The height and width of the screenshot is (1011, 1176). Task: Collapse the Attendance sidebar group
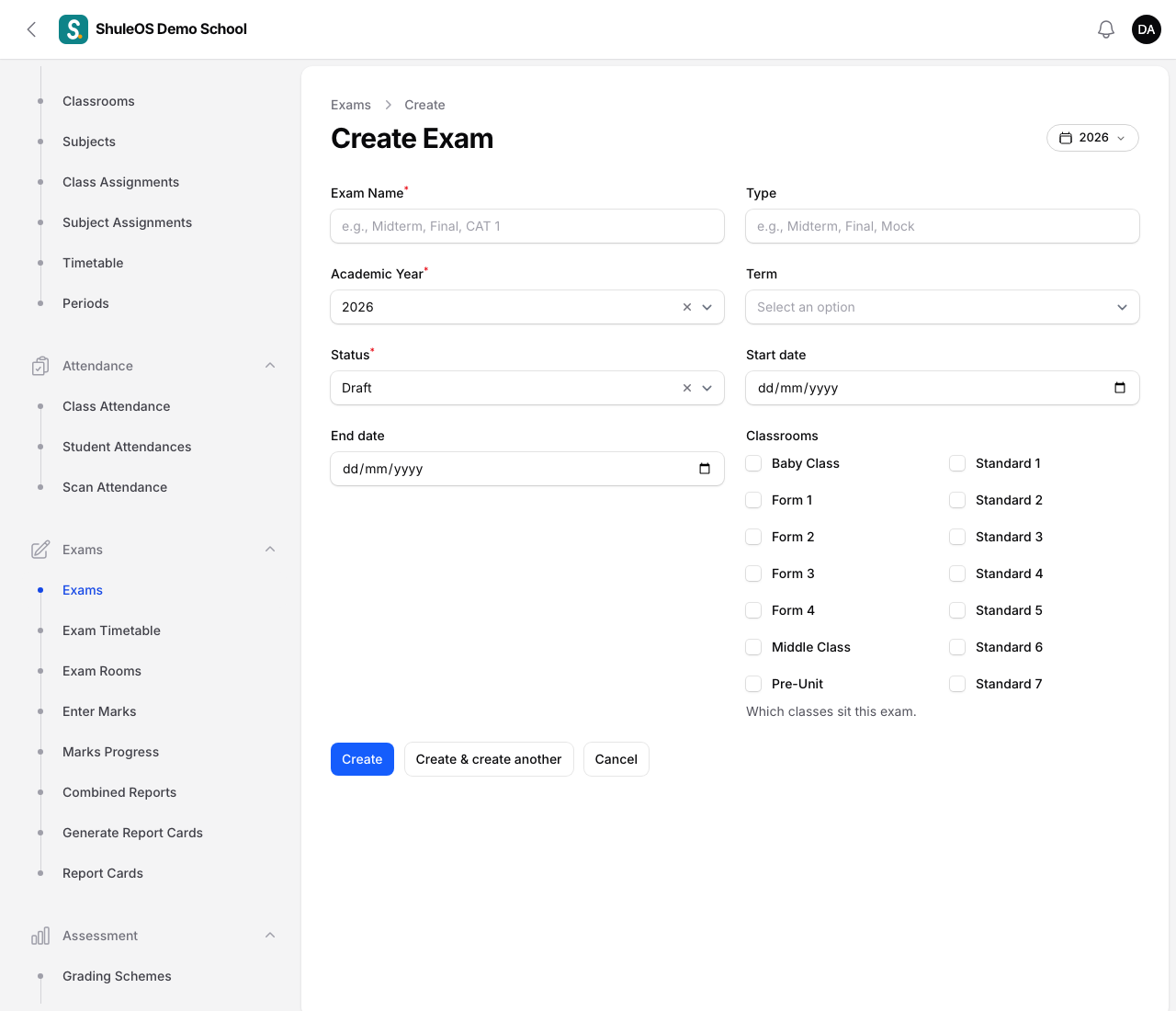coord(270,366)
